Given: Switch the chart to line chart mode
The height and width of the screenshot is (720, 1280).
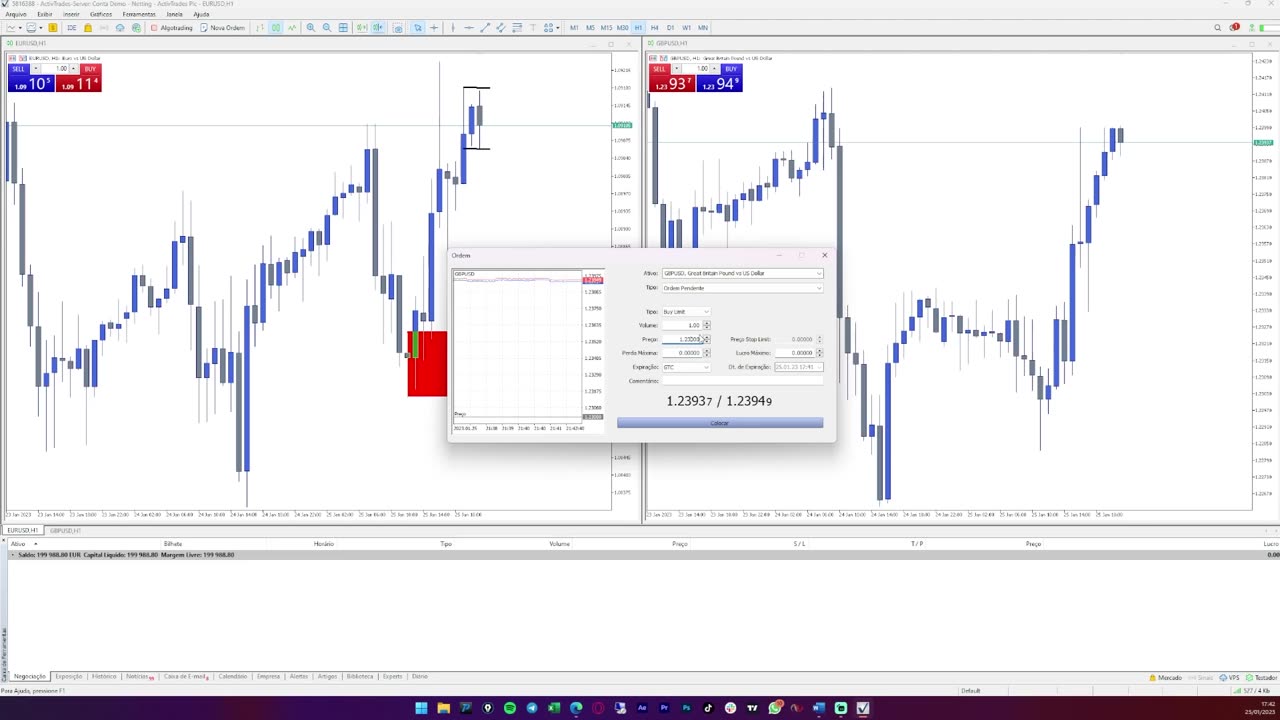Looking at the screenshot, I should click(293, 28).
